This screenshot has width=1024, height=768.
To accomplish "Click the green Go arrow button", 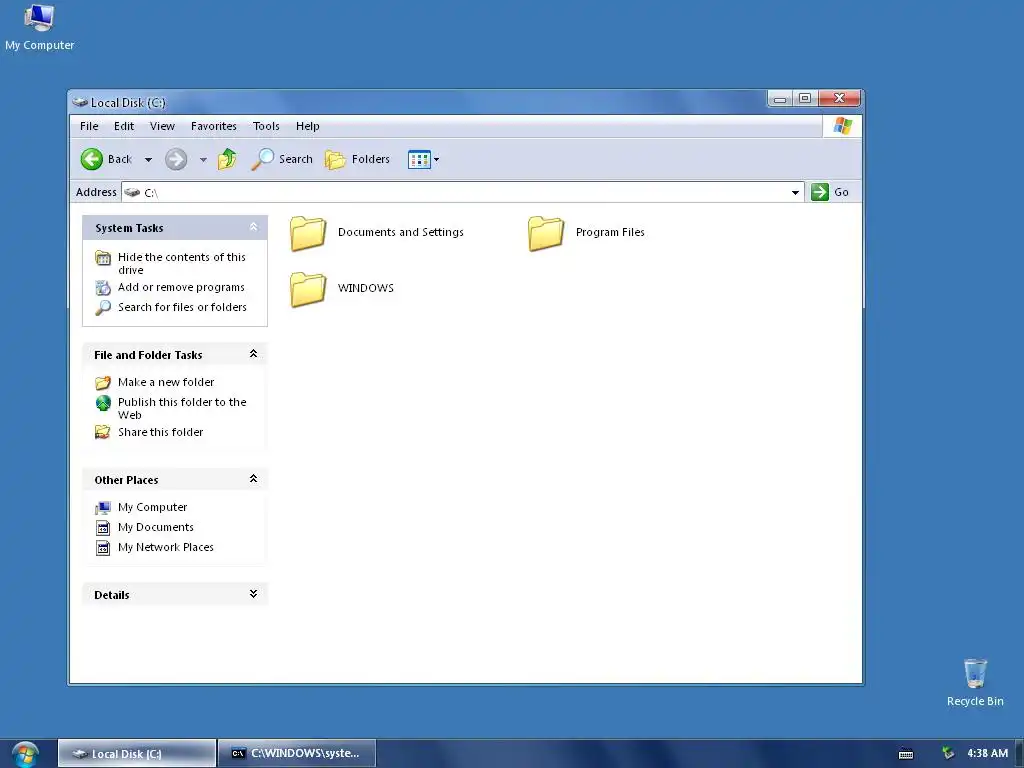I will tap(820, 192).
